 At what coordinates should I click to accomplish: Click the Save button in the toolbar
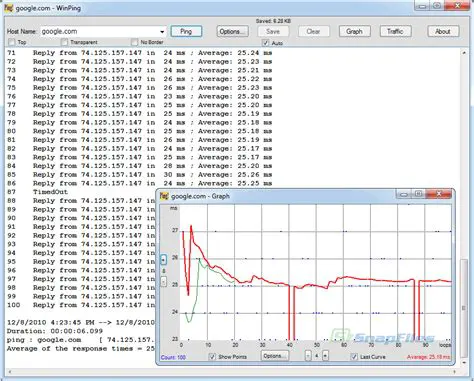273,31
